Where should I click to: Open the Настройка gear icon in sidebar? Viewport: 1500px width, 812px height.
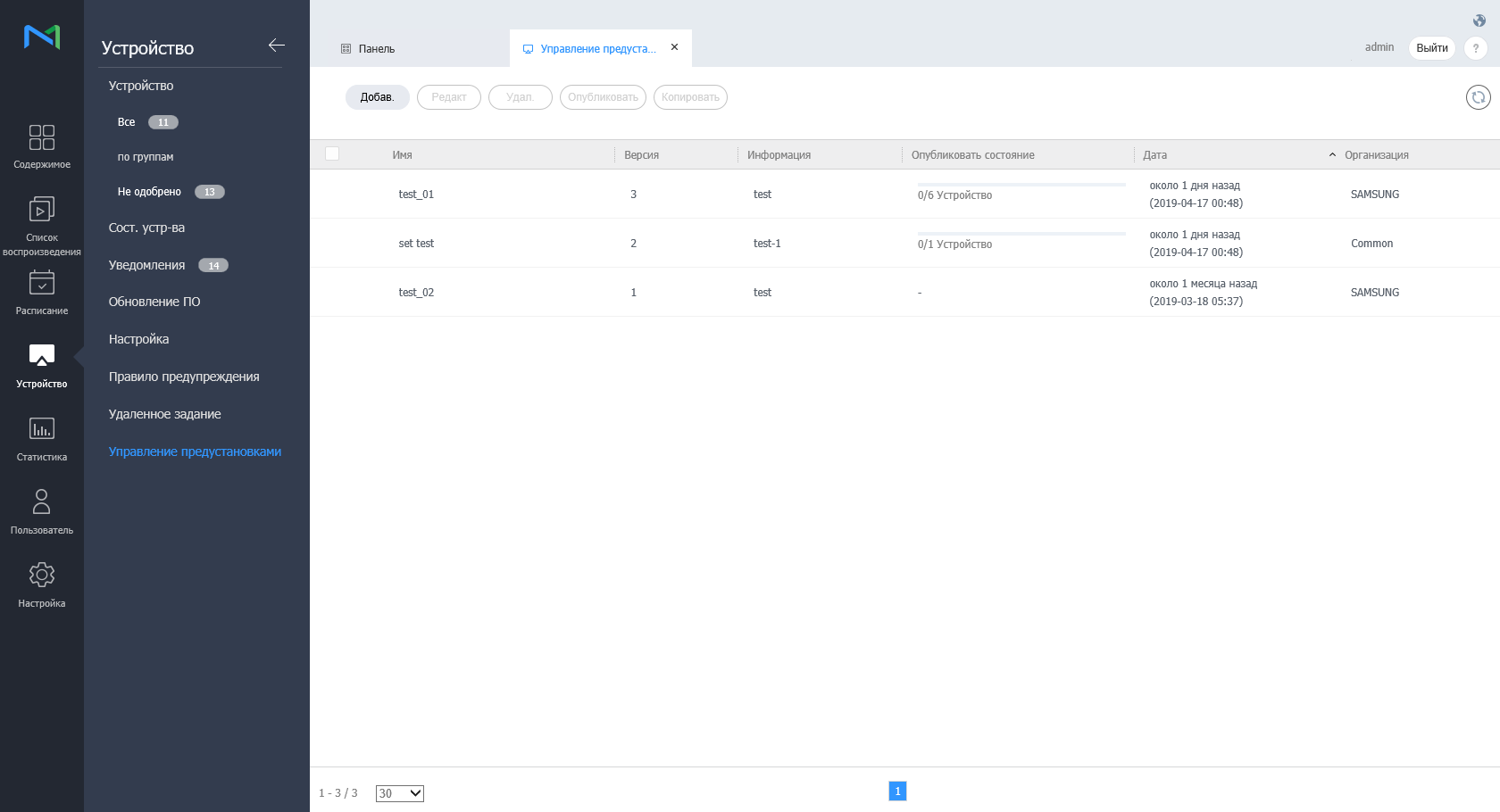click(x=42, y=575)
